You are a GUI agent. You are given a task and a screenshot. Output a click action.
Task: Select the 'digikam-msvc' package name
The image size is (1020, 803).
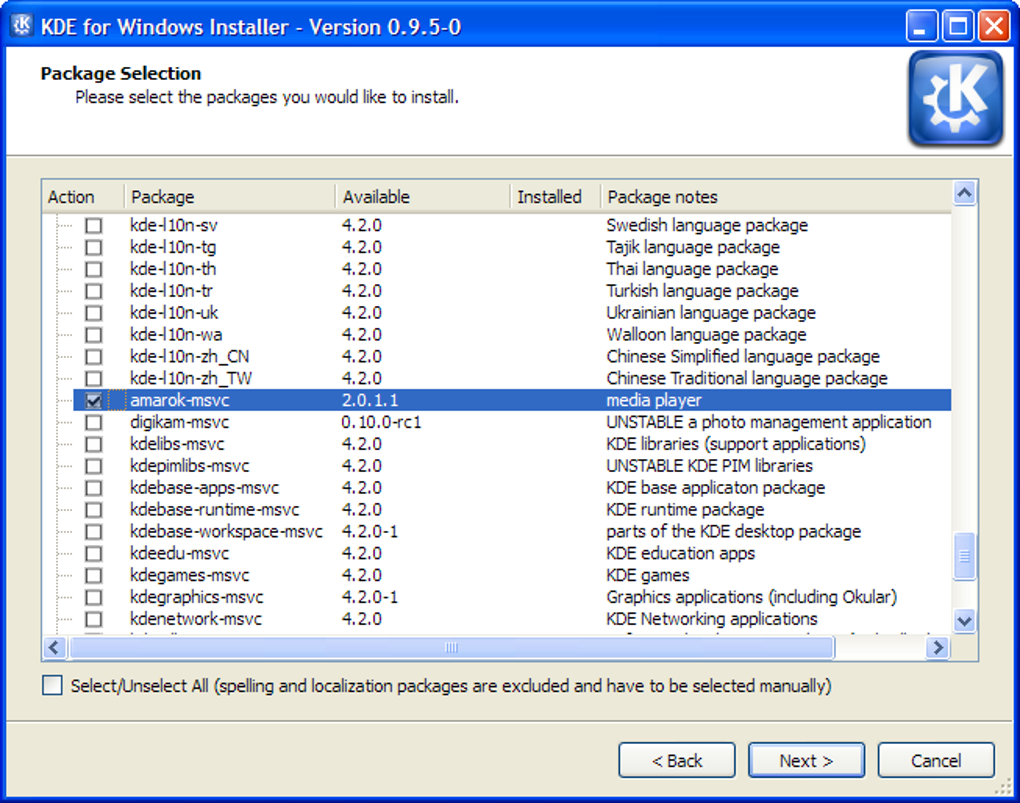coord(180,422)
